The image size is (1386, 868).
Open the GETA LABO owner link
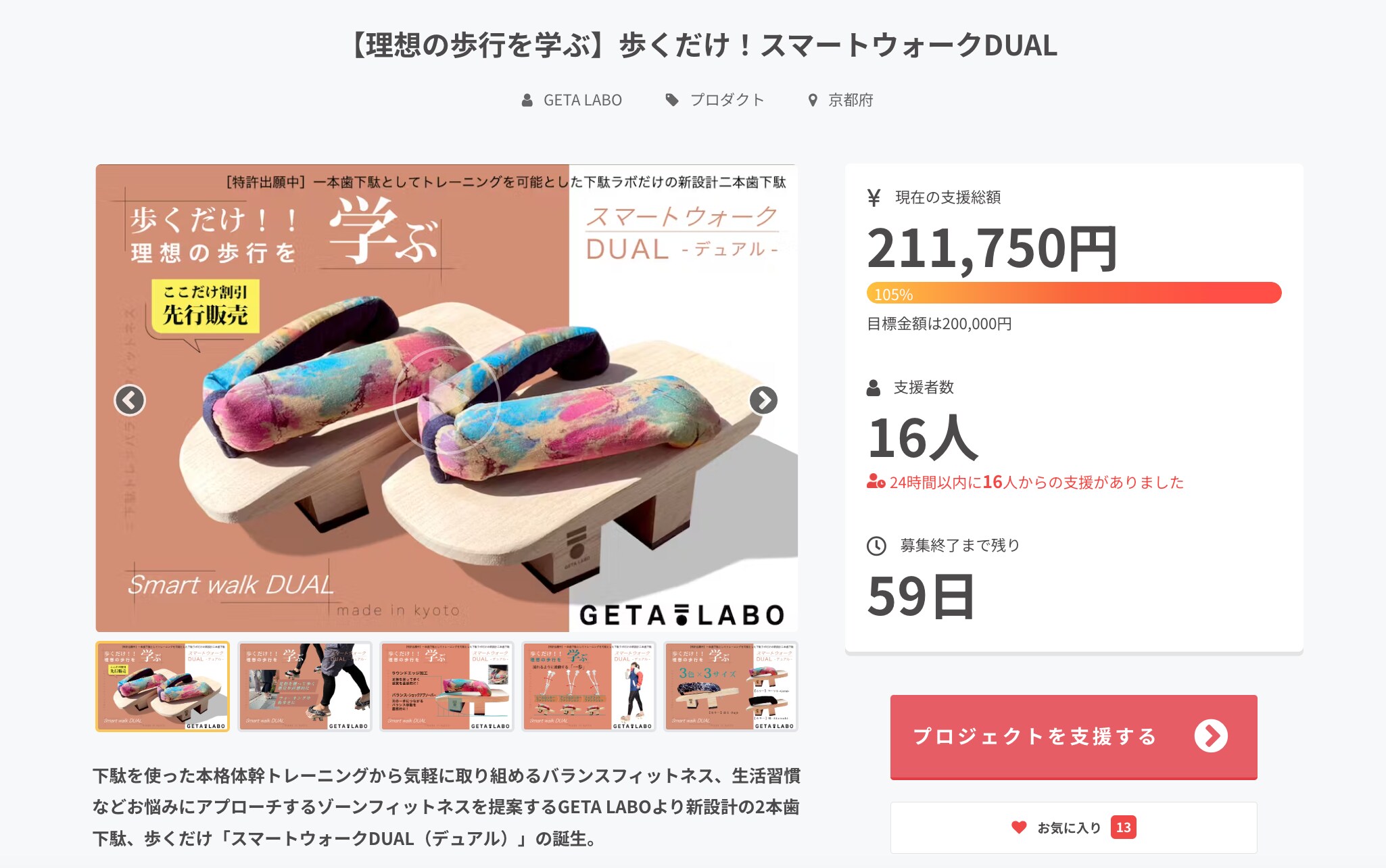[582, 100]
